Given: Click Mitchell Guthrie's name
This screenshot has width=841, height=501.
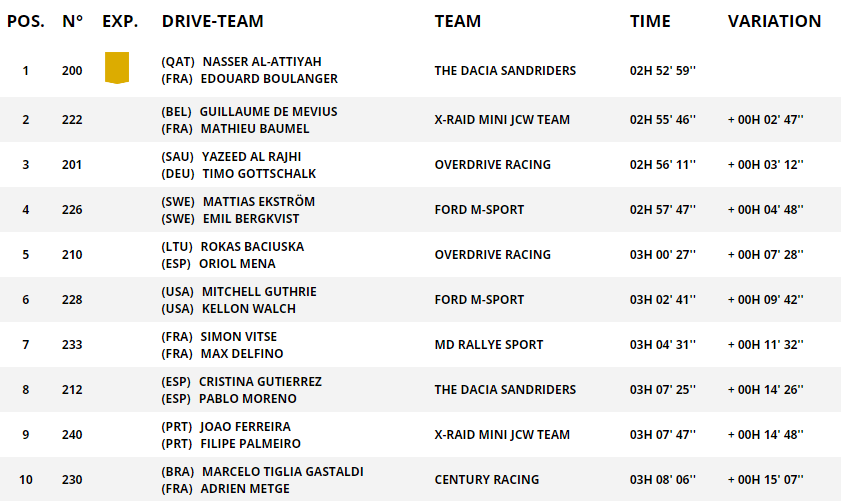Looking at the screenshot, I should (x=259, y=292).
